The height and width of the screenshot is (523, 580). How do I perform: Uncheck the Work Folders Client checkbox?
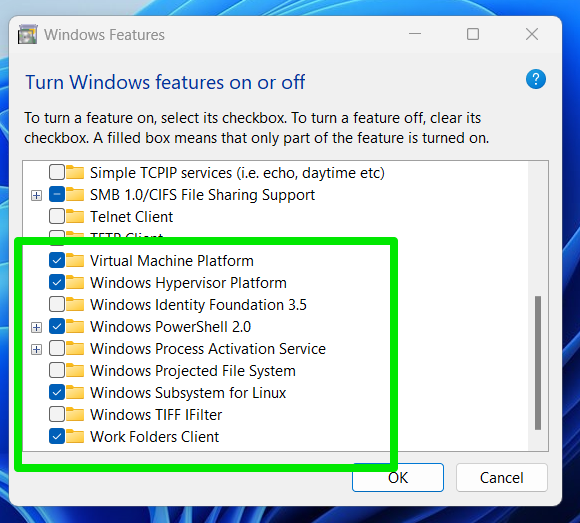point(57,436)
